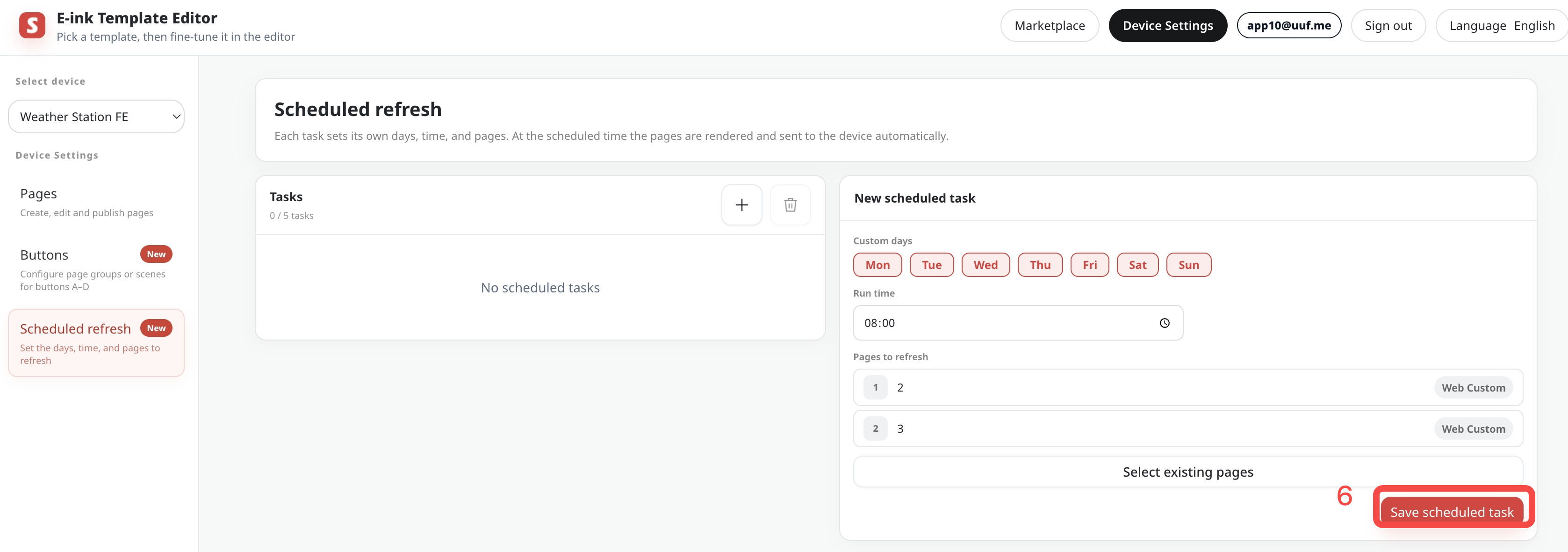The height and width of the screenshot is (552, 1568).
Task: Open Pages settings section
Action: [x=96, y=202]
